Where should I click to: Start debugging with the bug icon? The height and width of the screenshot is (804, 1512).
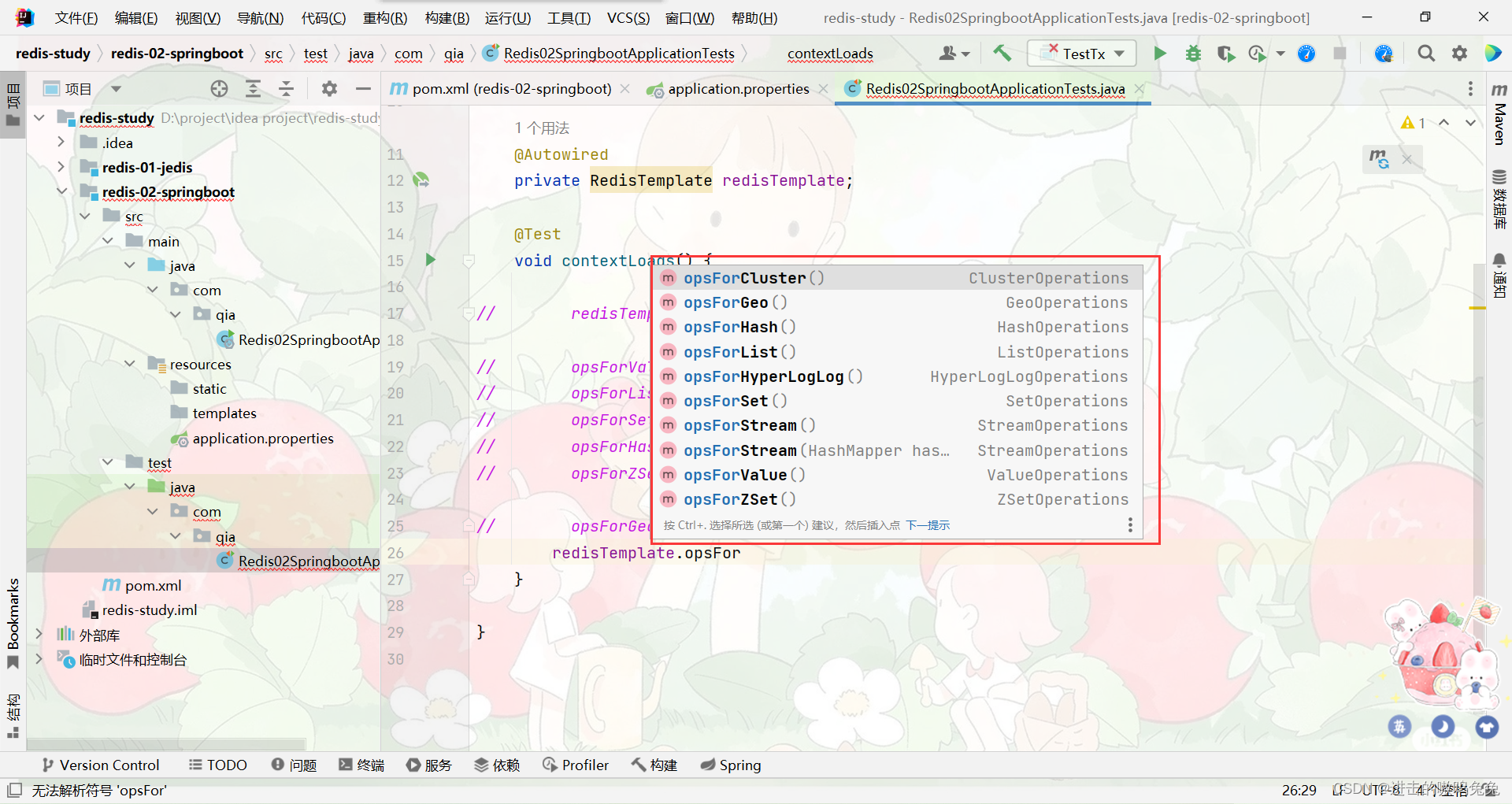click(1193, 53)
